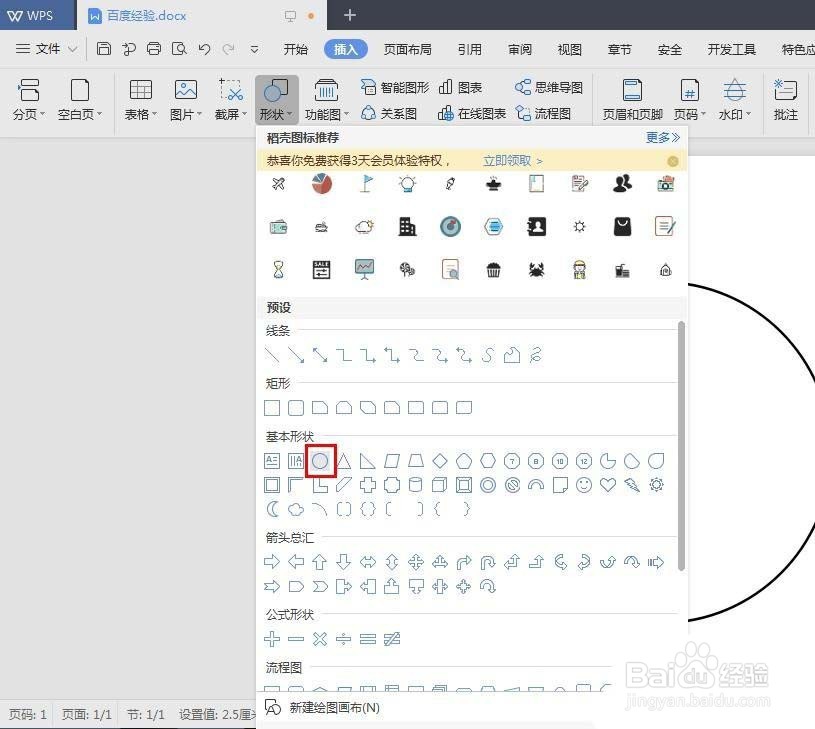Viewport: 815px width, 729px height.
Task: Pick the rounded rectangle under 矩形
Action: pyautogui.click(x=296, y=407)
